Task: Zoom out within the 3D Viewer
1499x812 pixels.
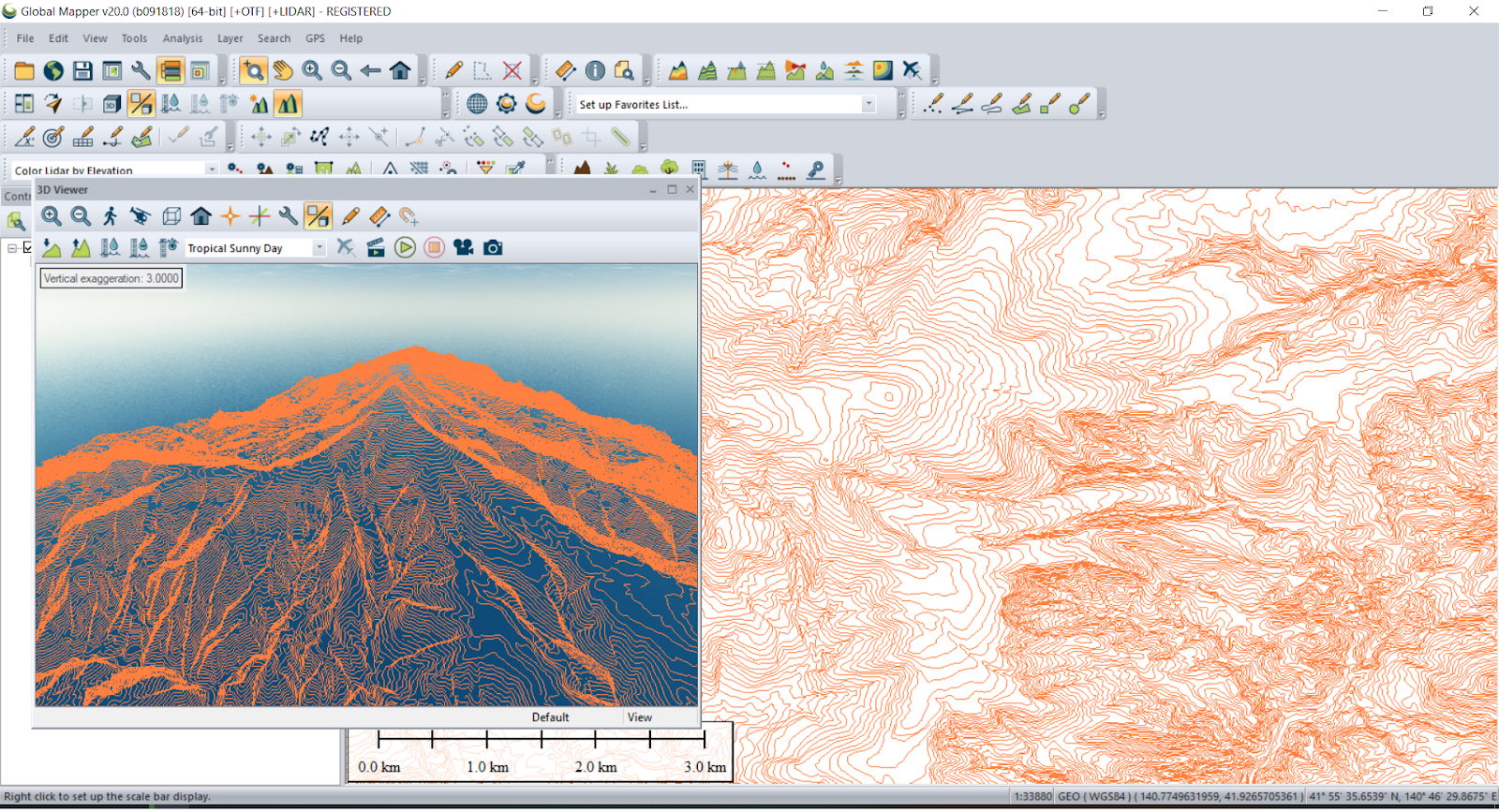Action: pos(81,216)
